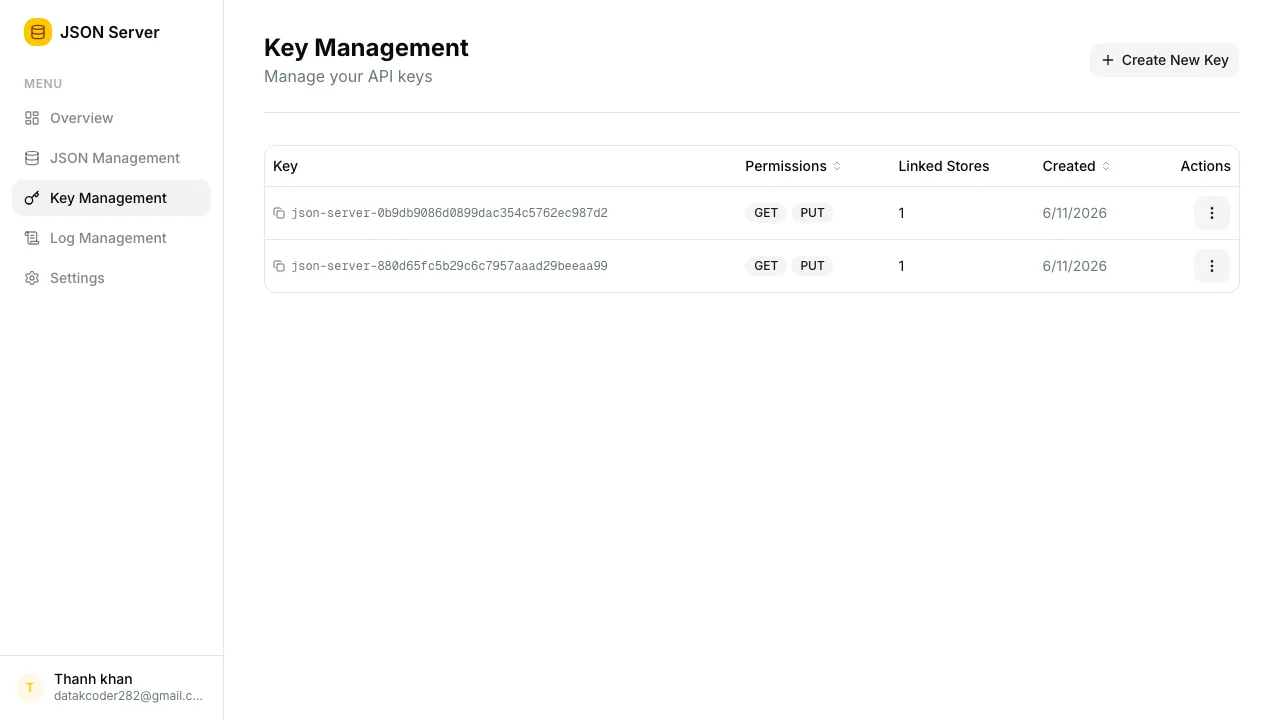Click created date of key ending beeaa99

(1074, 266)
